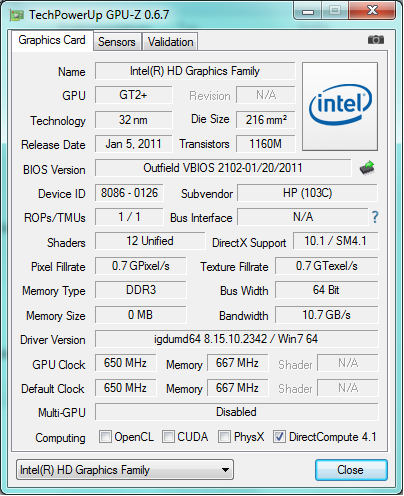The width and height of the screenshot is (404, 496).
Task: Click the Intel logo image
Action: pos(340,106)
